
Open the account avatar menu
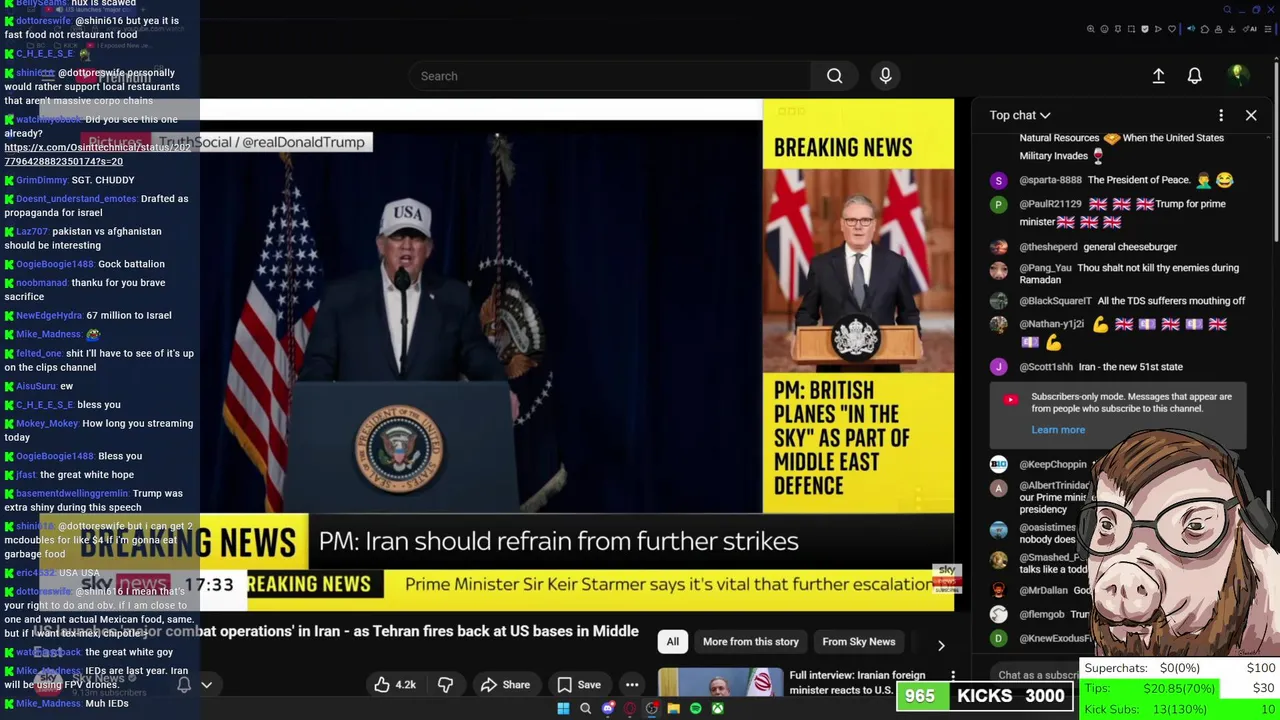tap(1237, 75)
